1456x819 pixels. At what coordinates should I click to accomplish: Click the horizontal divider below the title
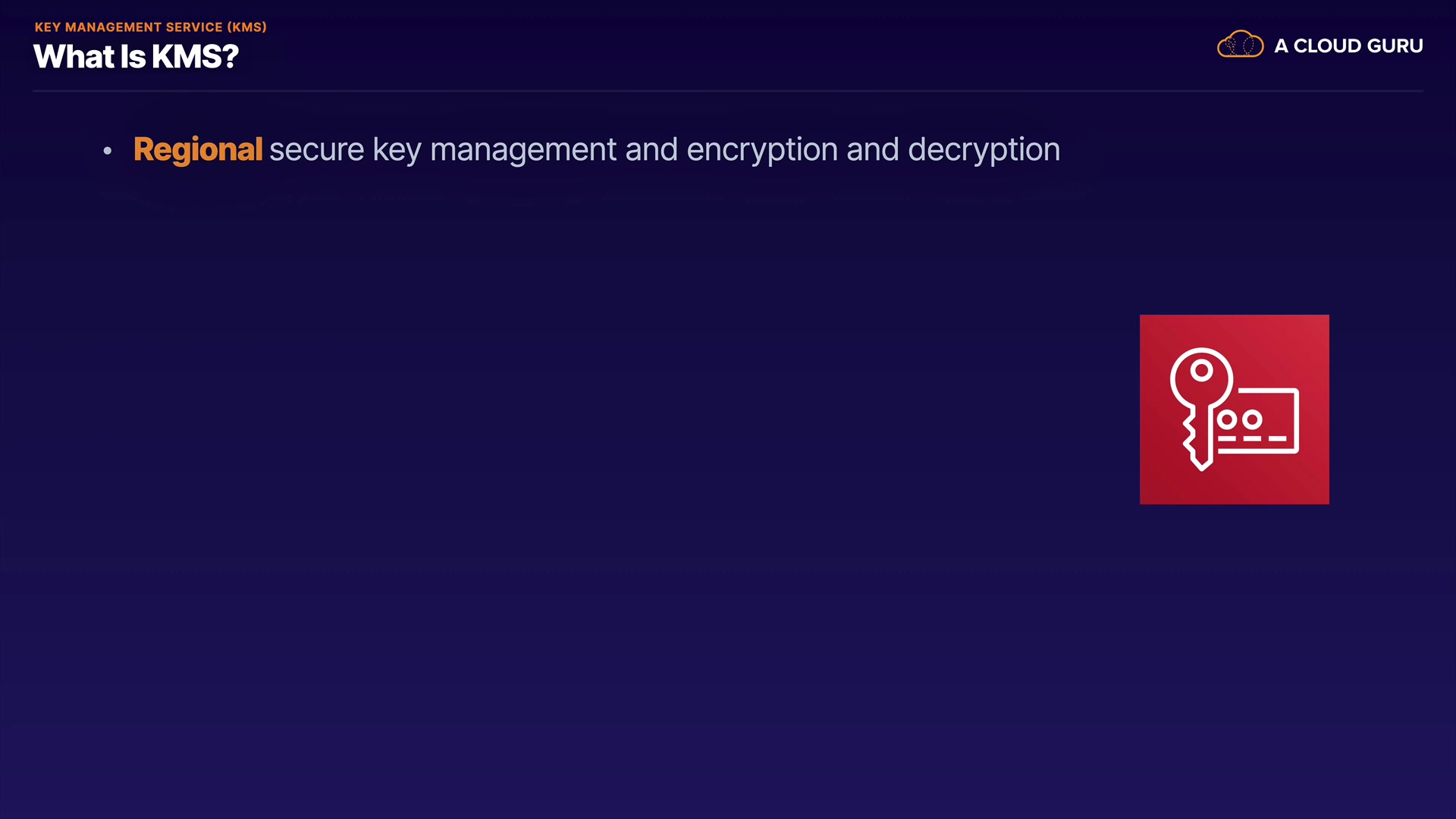pos(728,91)
